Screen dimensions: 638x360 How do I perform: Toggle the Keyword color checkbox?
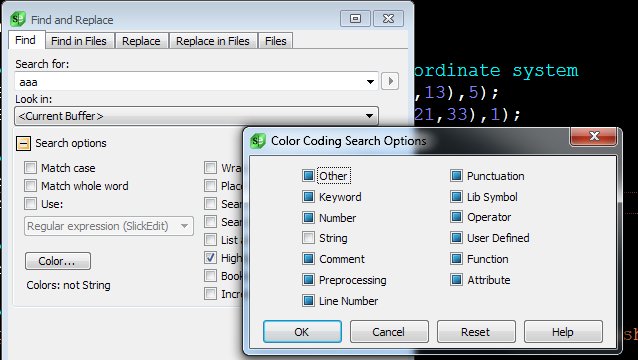coord(308,196)
